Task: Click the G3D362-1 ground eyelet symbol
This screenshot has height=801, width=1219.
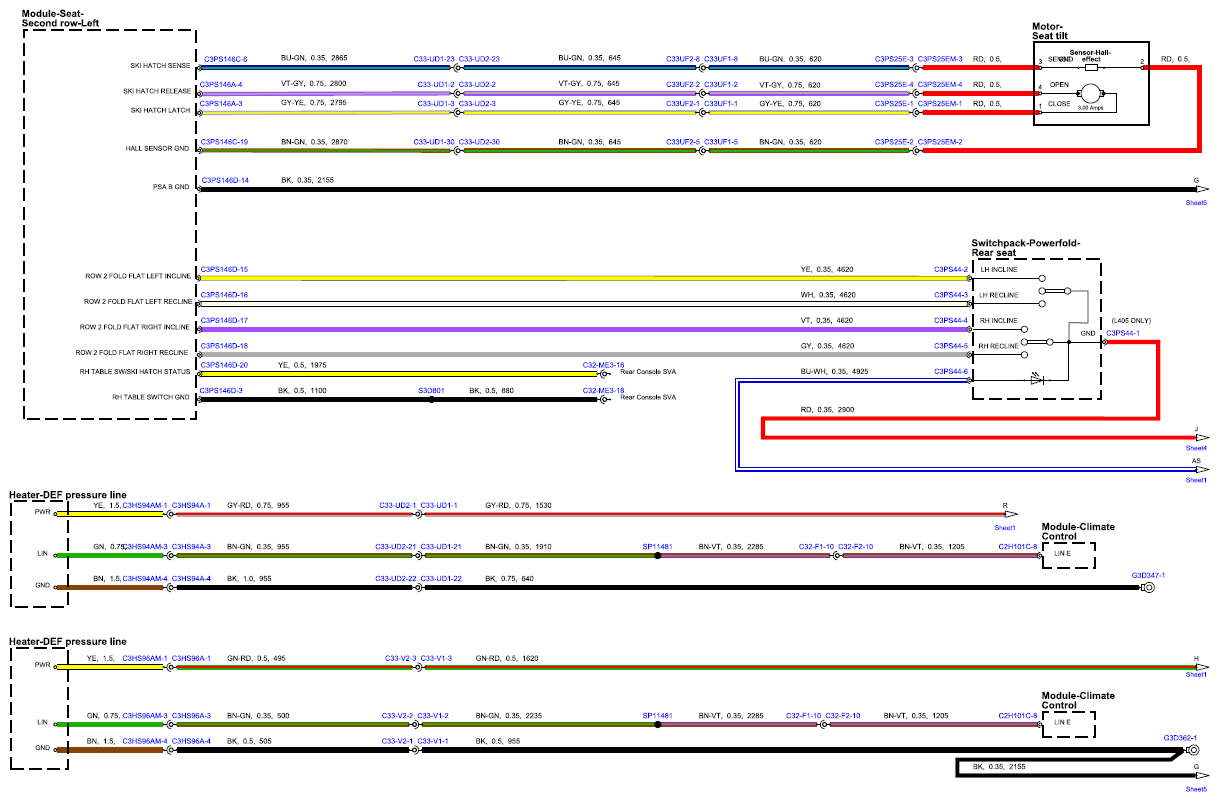Action: tap(1193, 749)
